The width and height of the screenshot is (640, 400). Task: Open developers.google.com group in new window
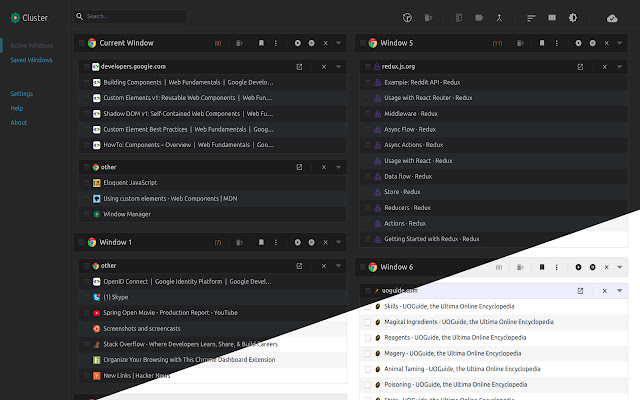coord(299,66)
